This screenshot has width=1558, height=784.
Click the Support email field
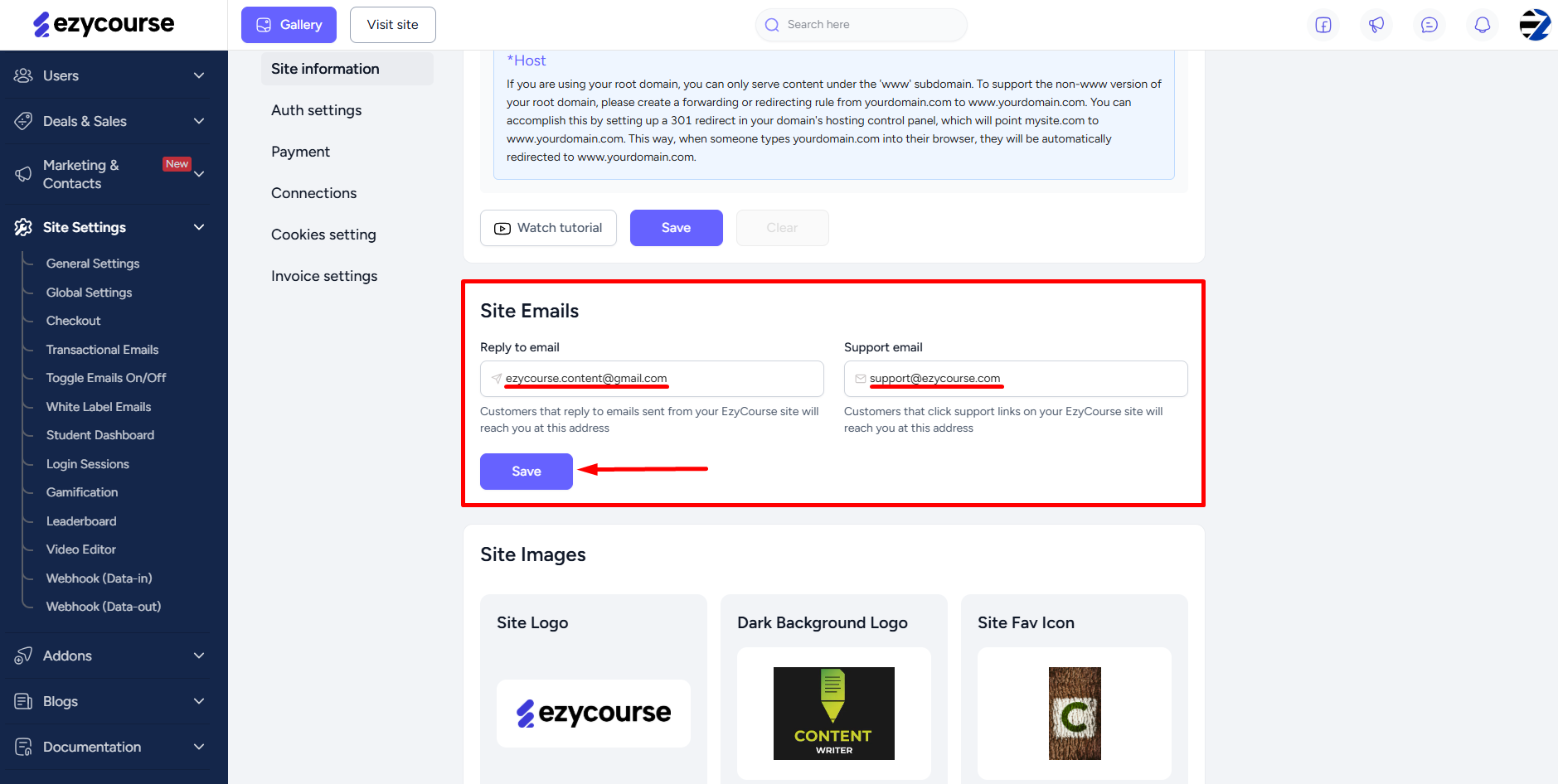coord(1016,379)
